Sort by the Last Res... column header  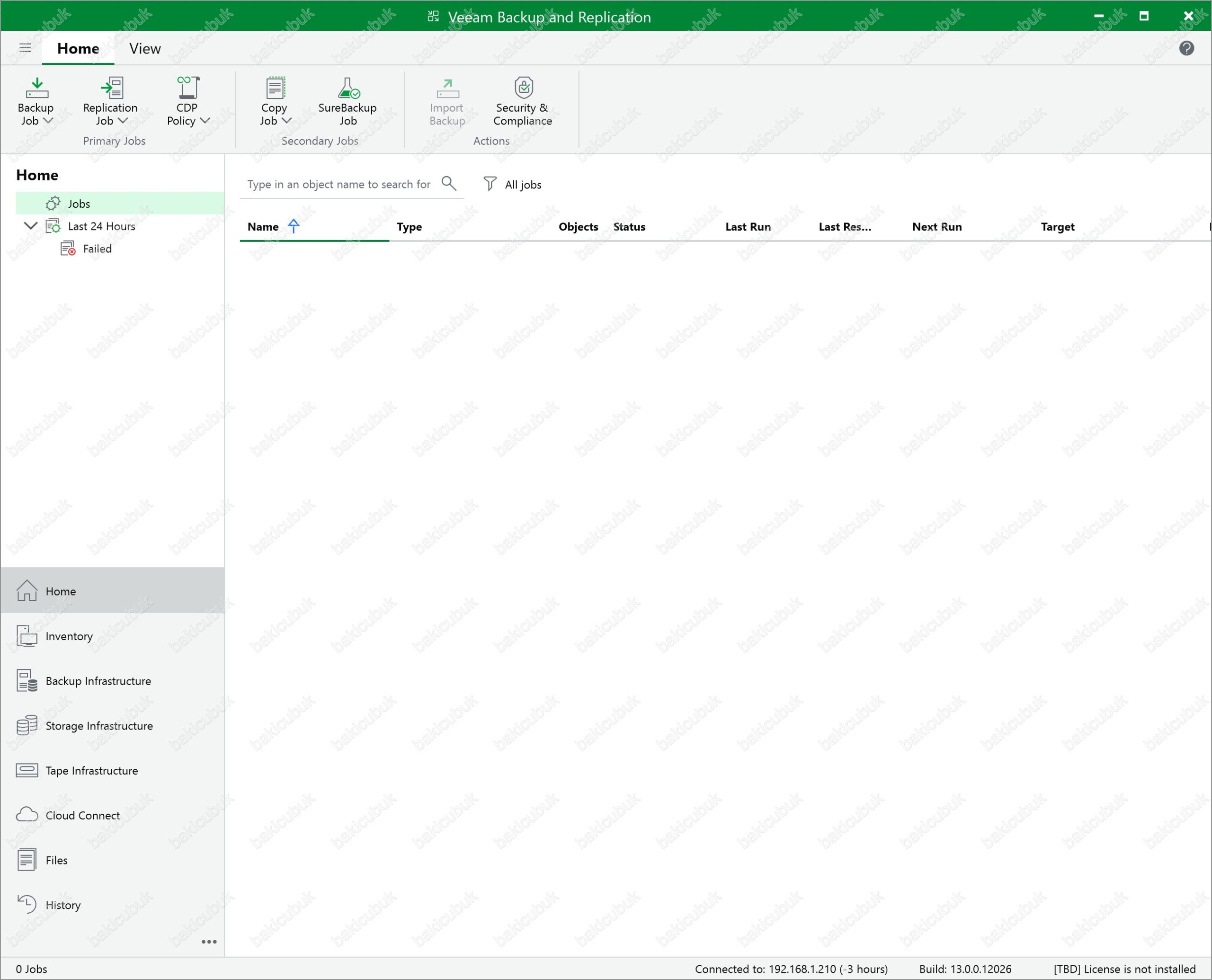coord(845,226)
